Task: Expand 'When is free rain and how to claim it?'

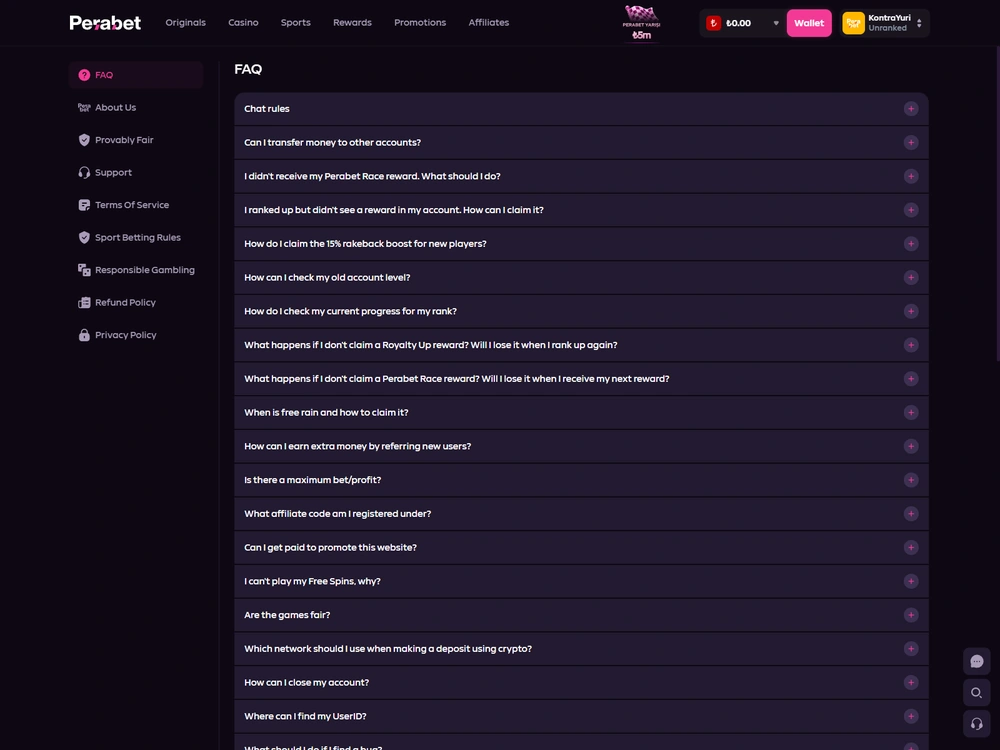Action: tap(581, 413)
